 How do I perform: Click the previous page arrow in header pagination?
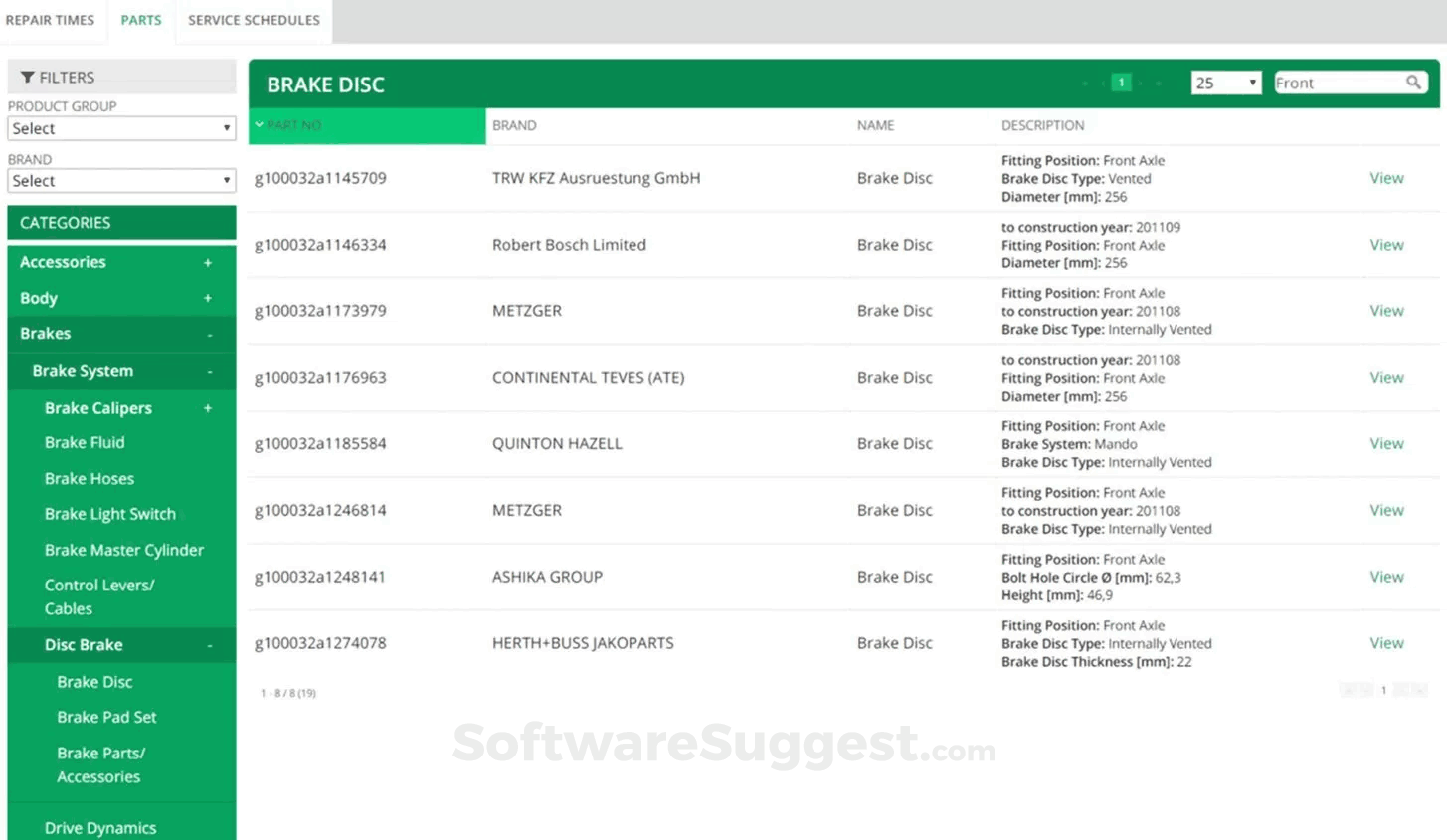point(1104,83)
